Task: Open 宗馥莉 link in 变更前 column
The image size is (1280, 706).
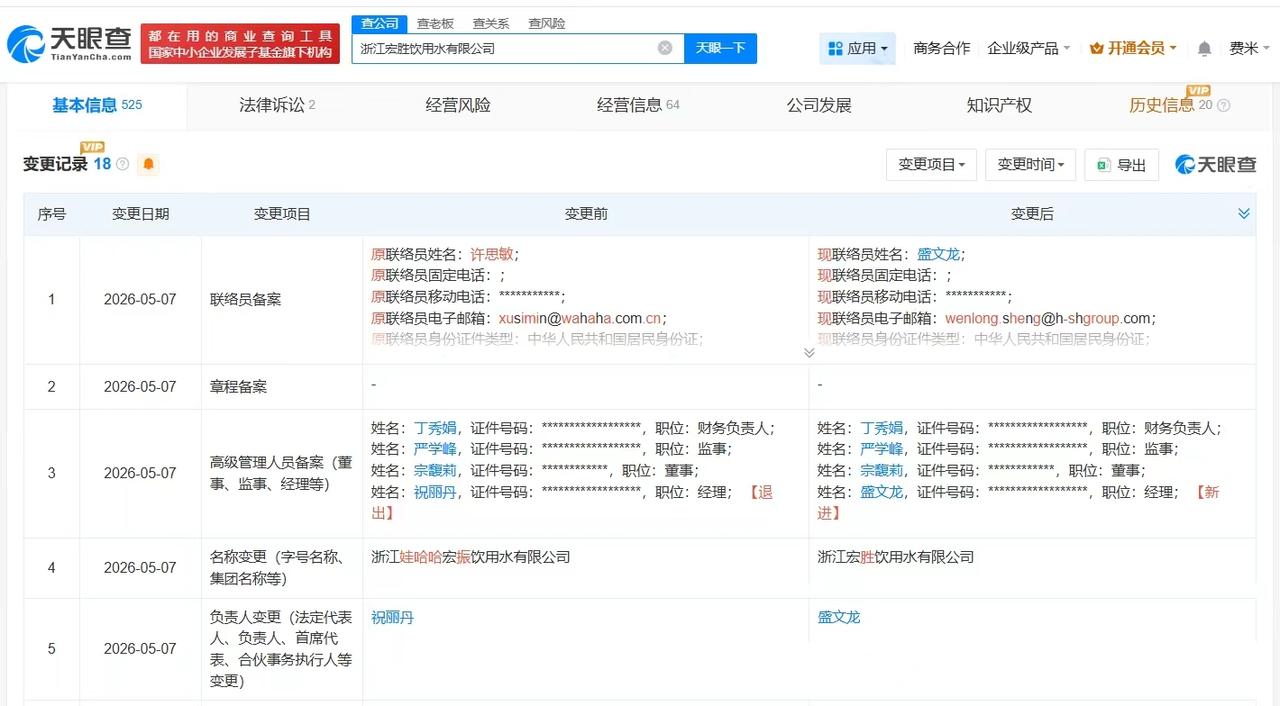Action: click(x=435, y=470)
